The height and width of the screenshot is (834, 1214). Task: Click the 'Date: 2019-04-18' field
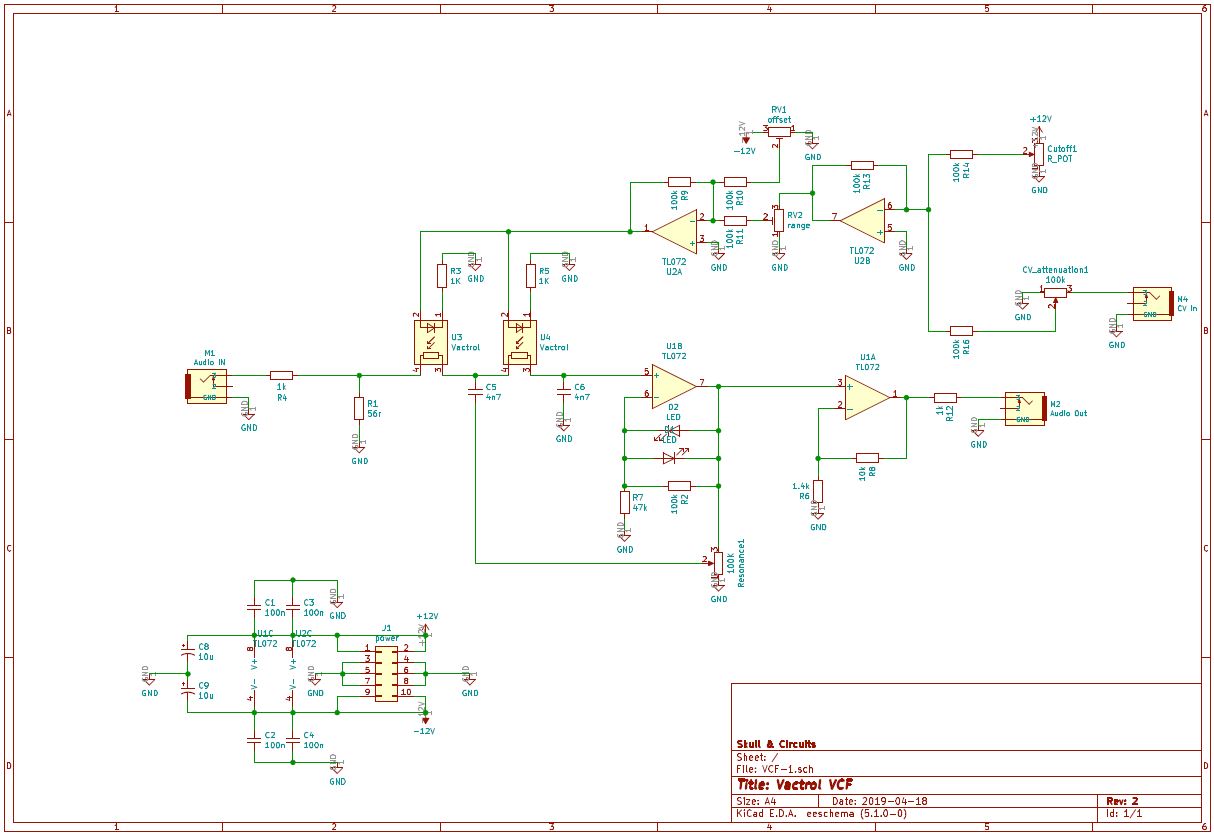[879, 801]
